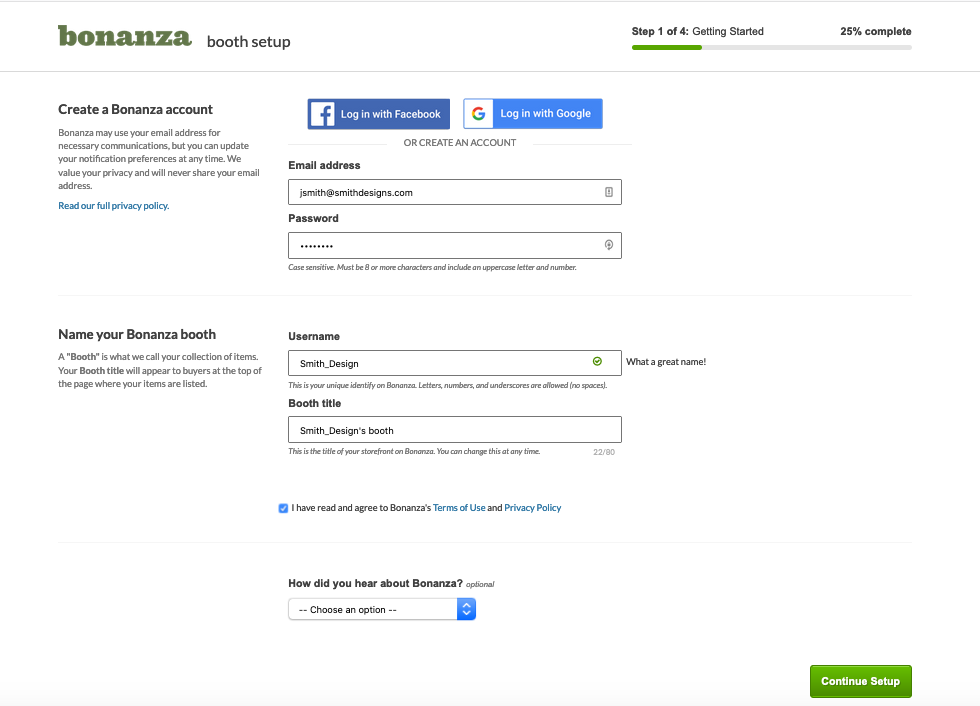
Task: Click the green checkmark in the username field
Action: click(598, 361)
